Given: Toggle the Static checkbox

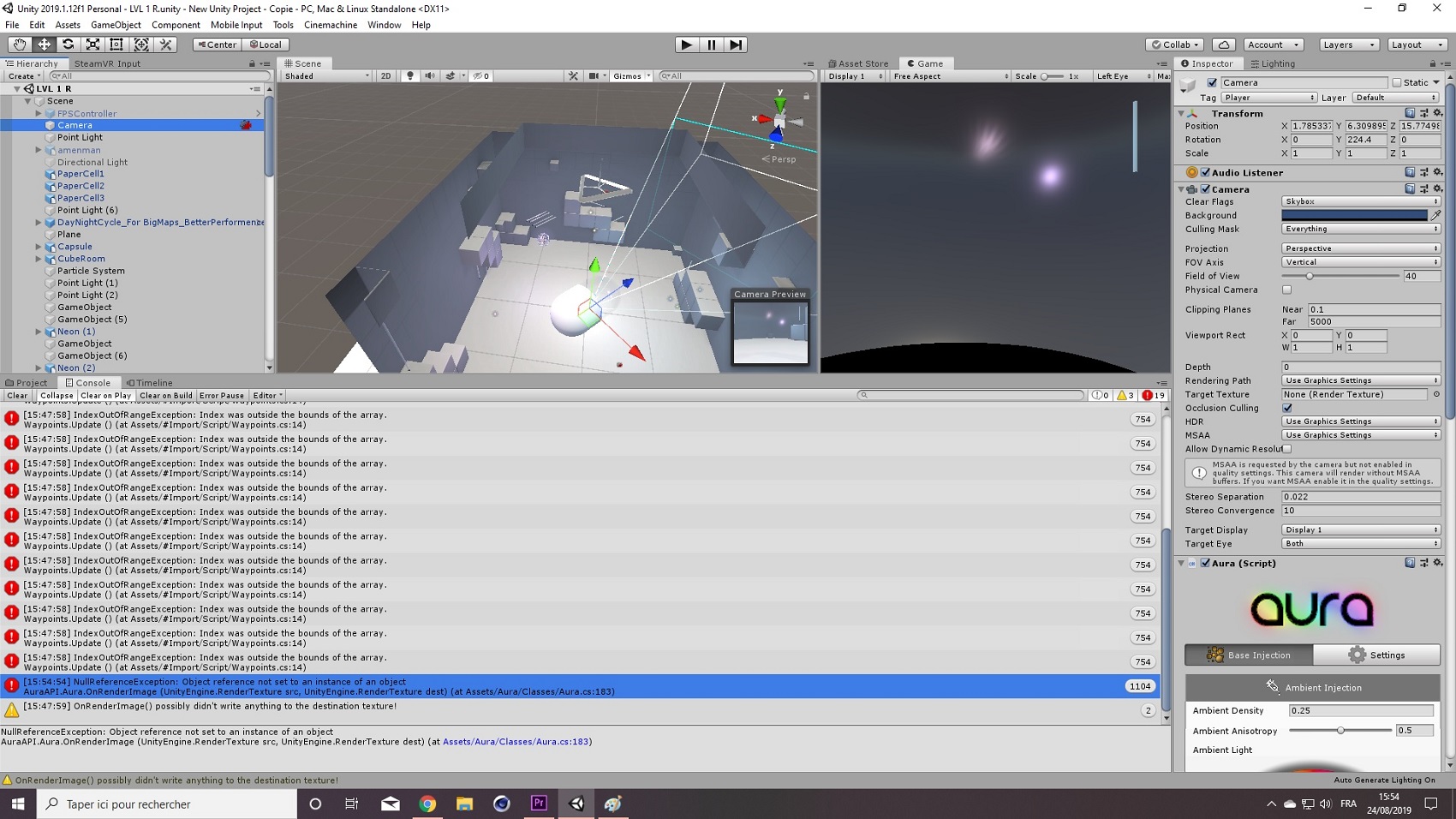Looking at the screenshot, I should coord(1397,83).
